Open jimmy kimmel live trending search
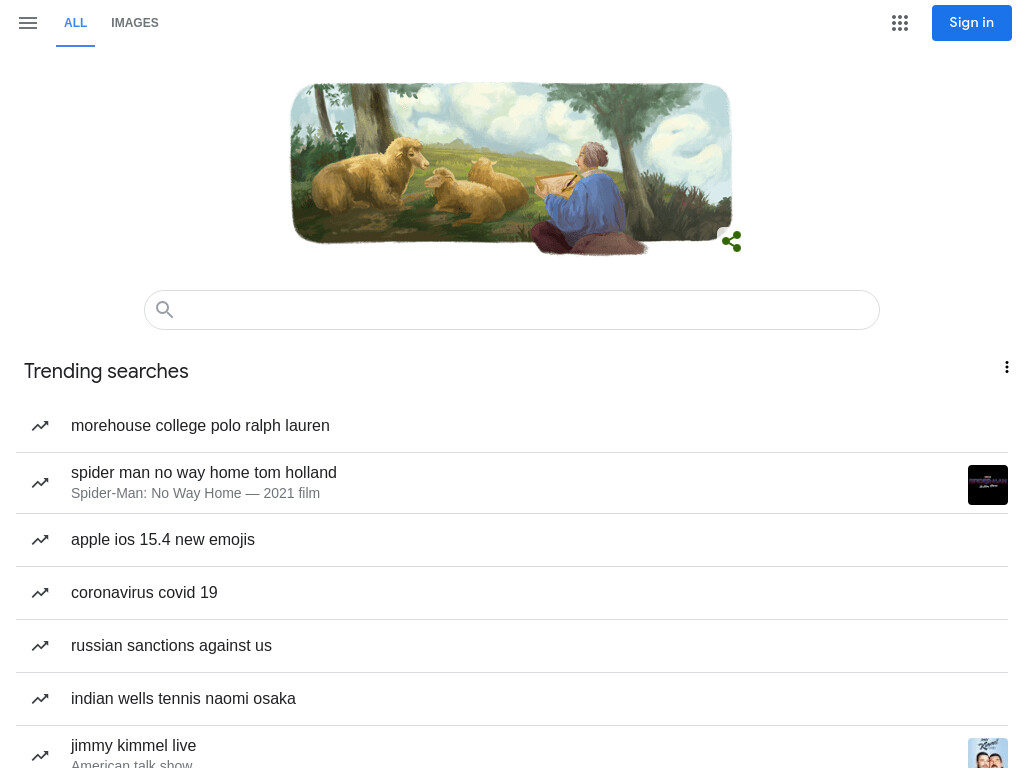 click(x=512, y=748)
